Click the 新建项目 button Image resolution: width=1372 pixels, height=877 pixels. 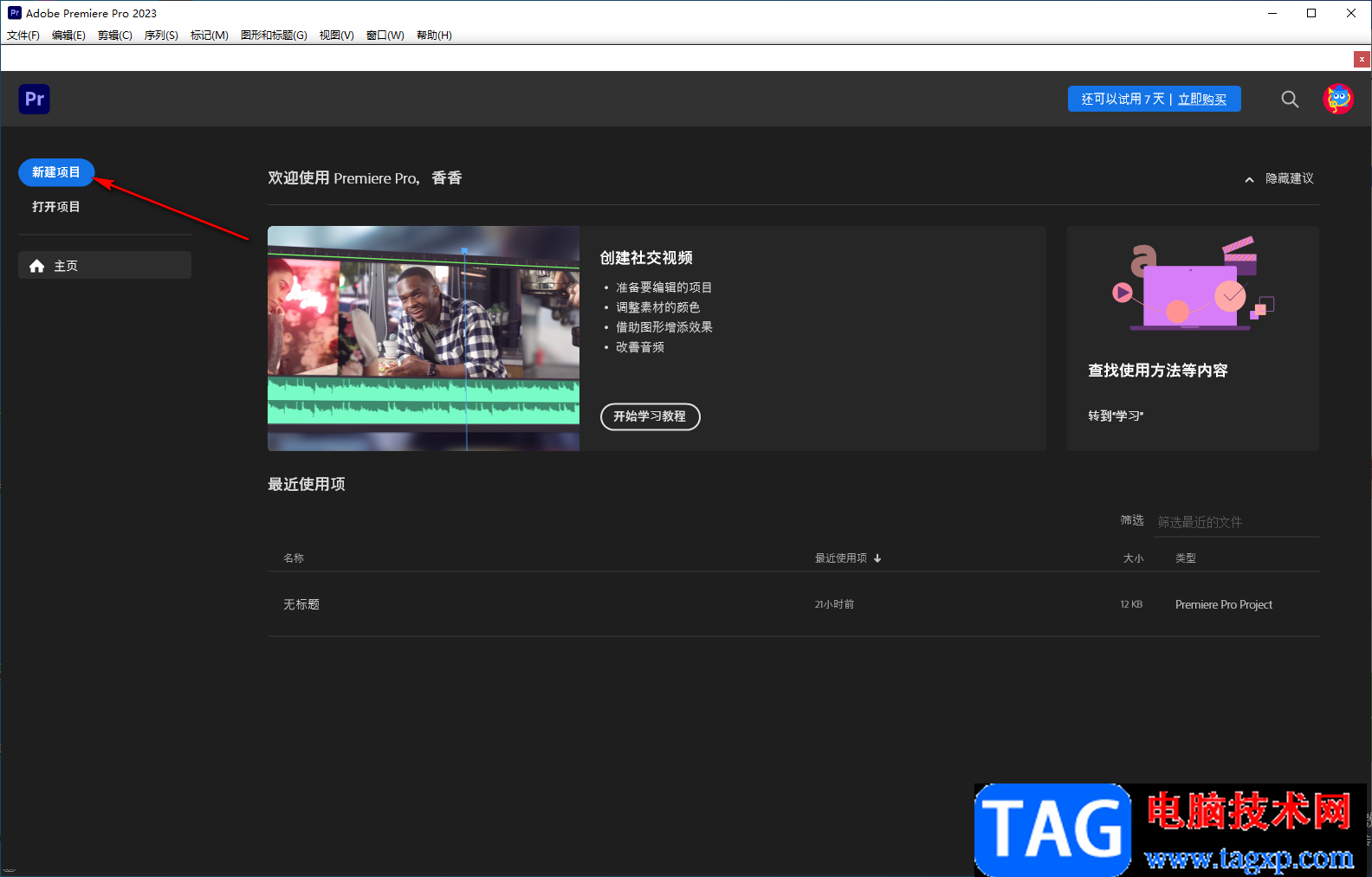(x=56, y=172)
